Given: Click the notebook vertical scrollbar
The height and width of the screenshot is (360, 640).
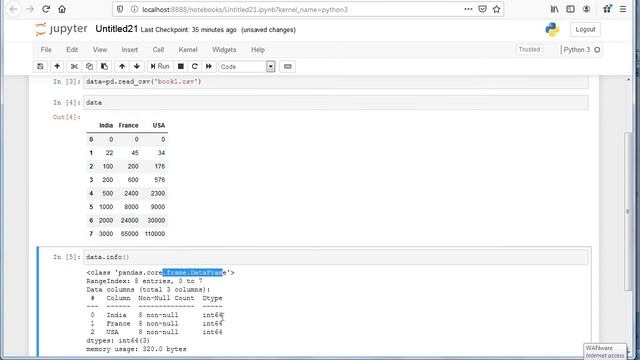Looking at the screenshot, I should coord(628,212).
